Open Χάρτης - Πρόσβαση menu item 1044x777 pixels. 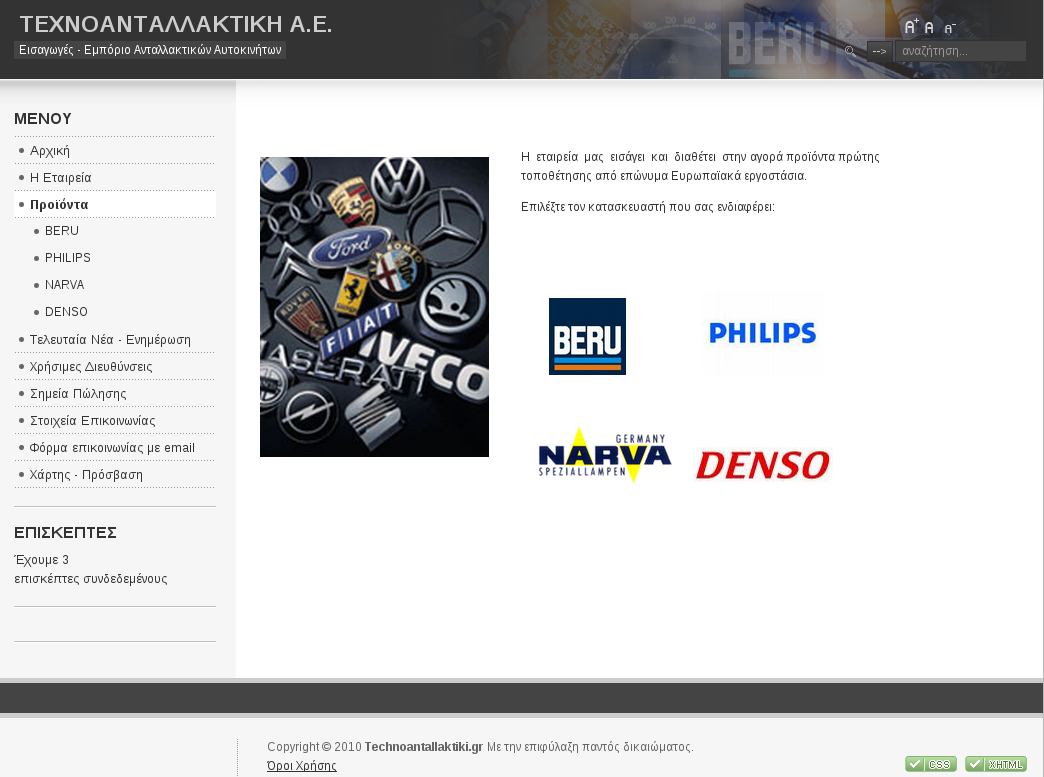tap(115, 475)
